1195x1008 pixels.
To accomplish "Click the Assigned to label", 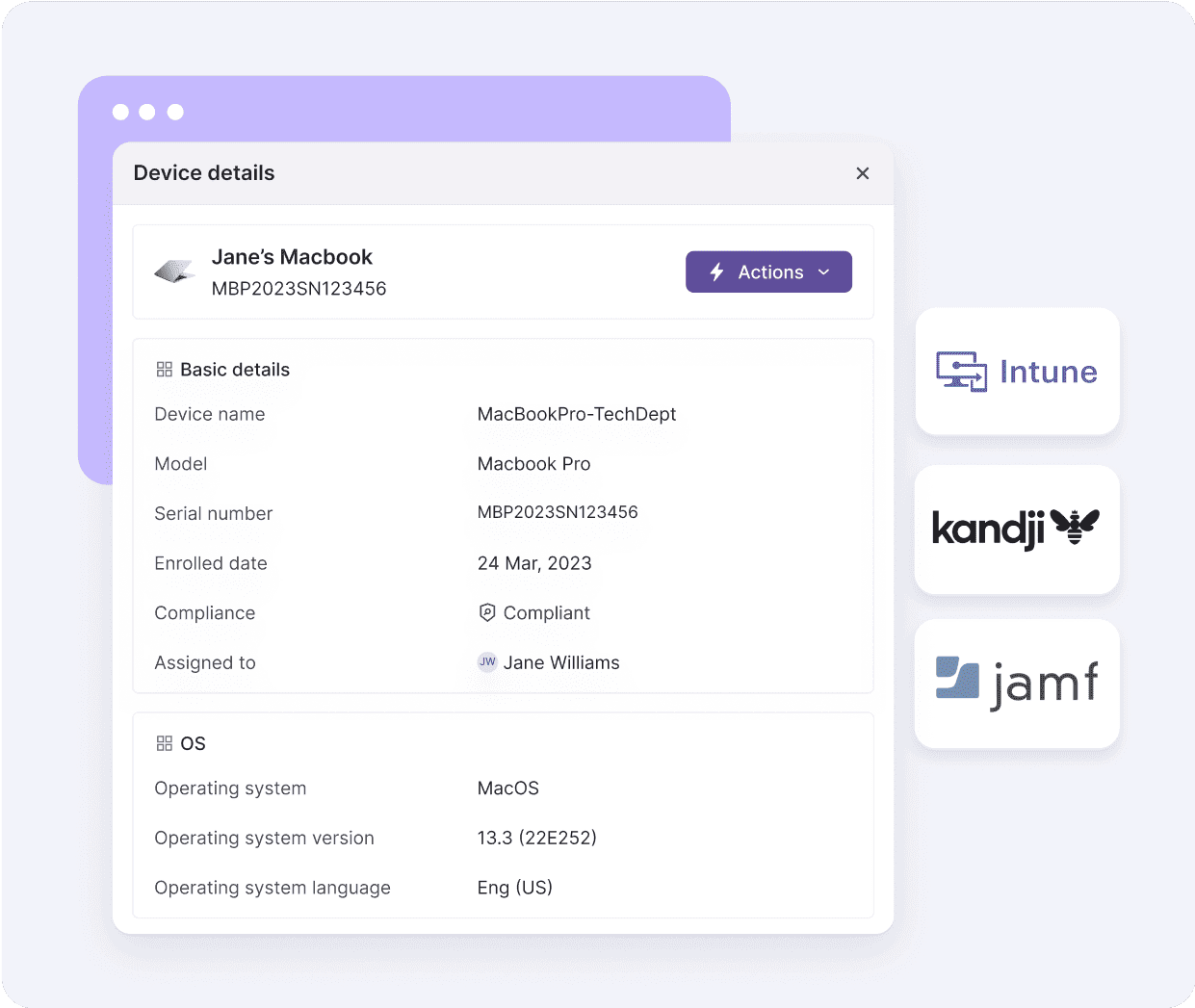I will [x=205, y=662].
